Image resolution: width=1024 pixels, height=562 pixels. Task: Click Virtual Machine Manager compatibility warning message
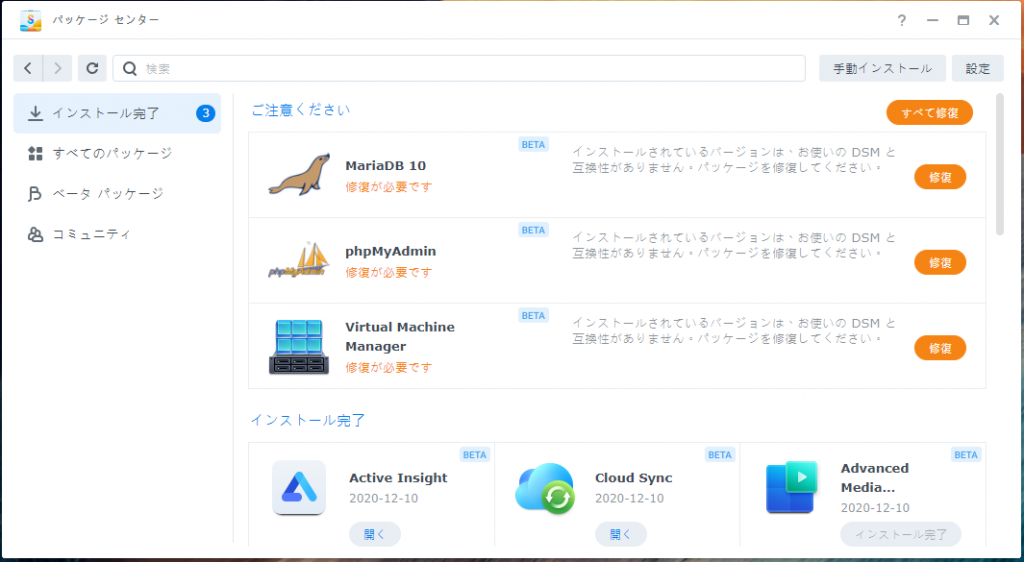(735, 331)
